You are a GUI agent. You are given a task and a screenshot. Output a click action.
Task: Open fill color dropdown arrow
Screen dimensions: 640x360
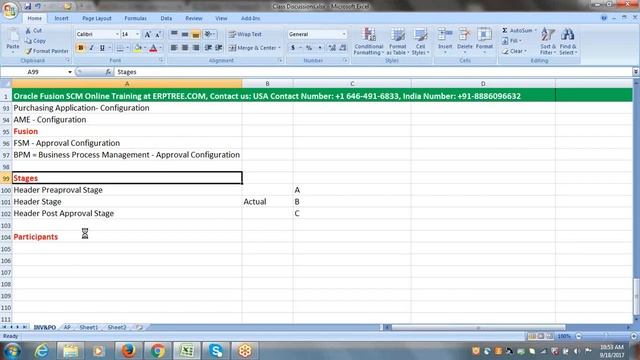[144, 48]
